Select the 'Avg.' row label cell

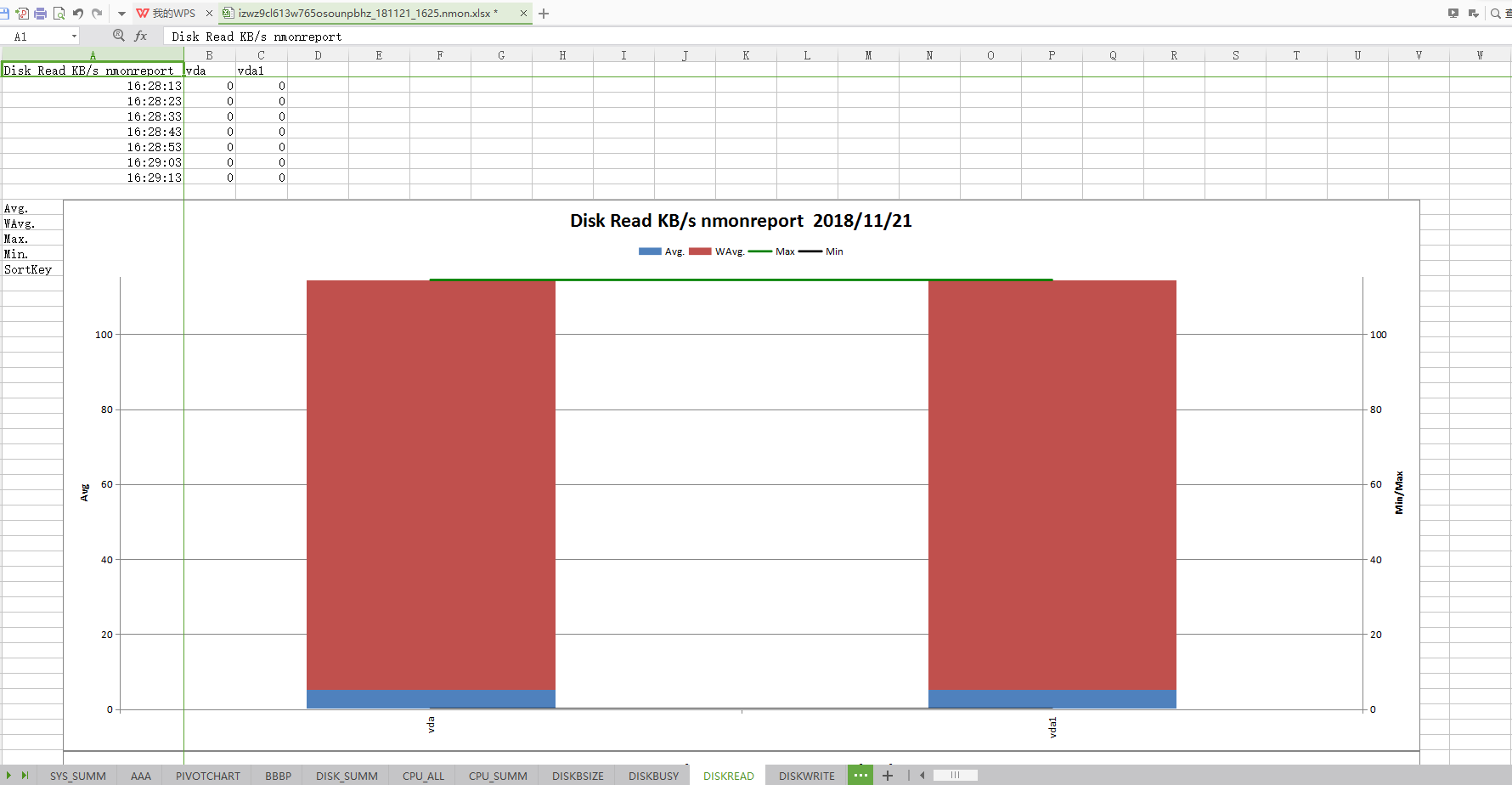32,208
